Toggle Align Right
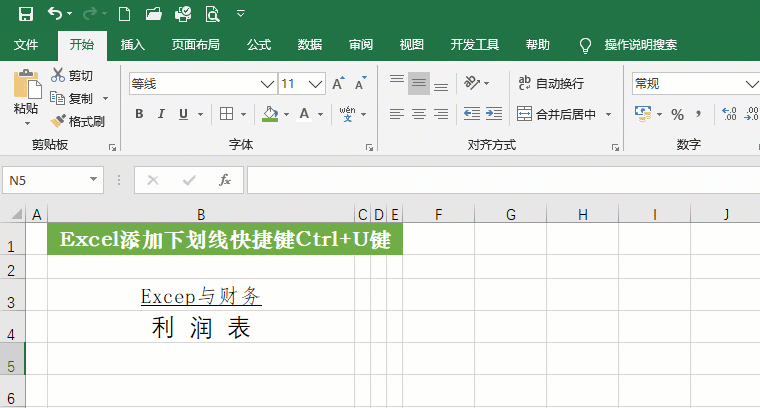Image resolution: width=760 pixels, height=408 pixels. click(x=441, y=114)
